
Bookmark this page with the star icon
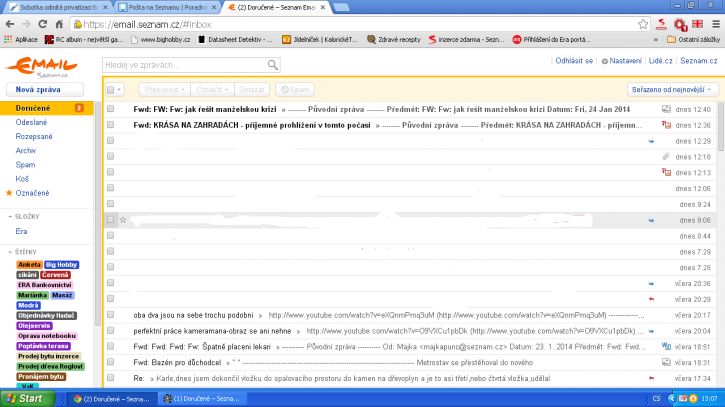click(643, 24)
